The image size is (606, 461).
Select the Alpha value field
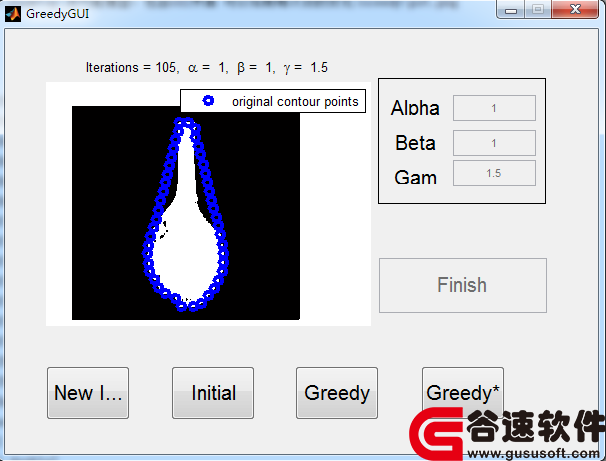point(494,108)
